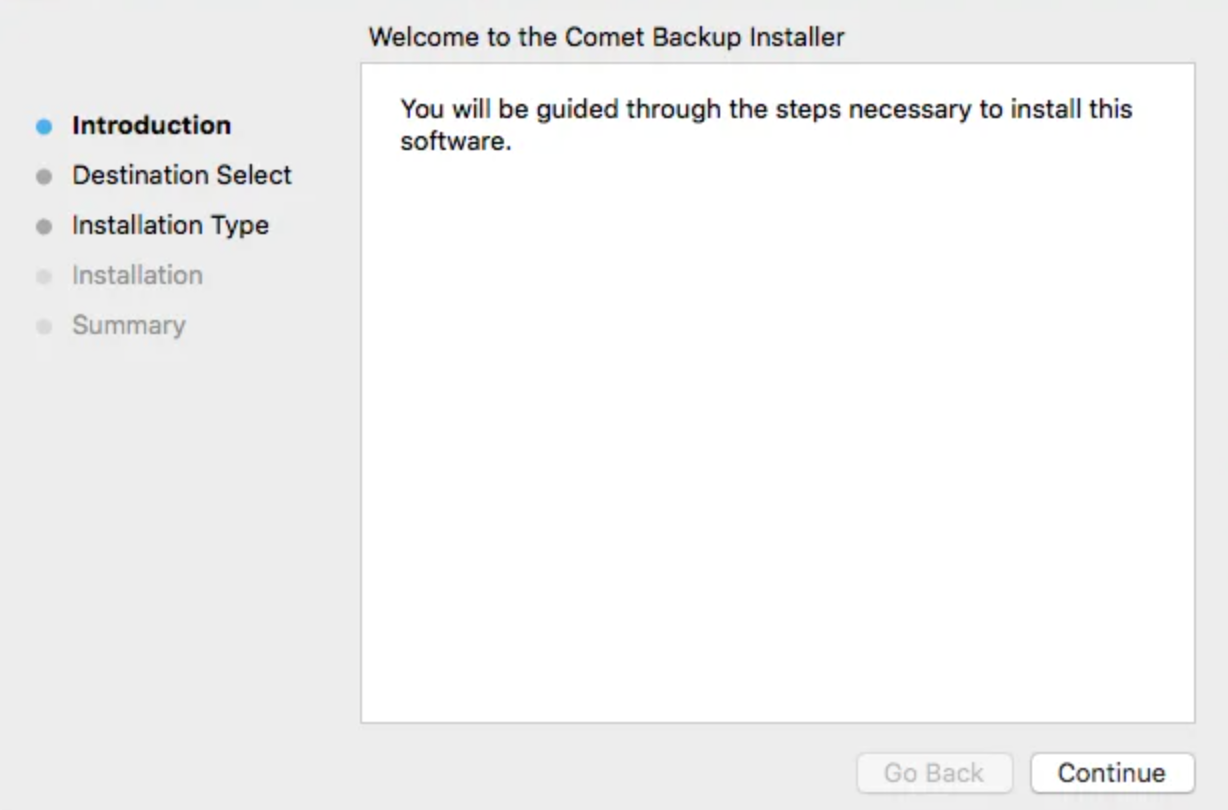
Task: Click the Continue button
Action: pyautogui.click(x=1112, y=773)
